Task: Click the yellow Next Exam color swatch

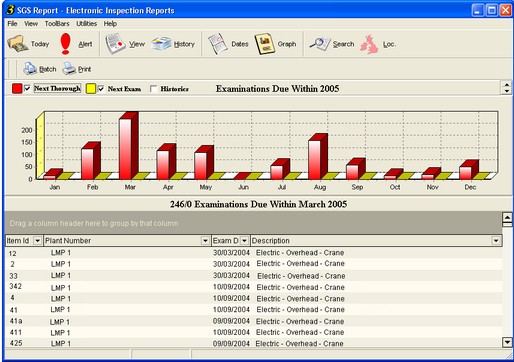Action: click(91, 89)
